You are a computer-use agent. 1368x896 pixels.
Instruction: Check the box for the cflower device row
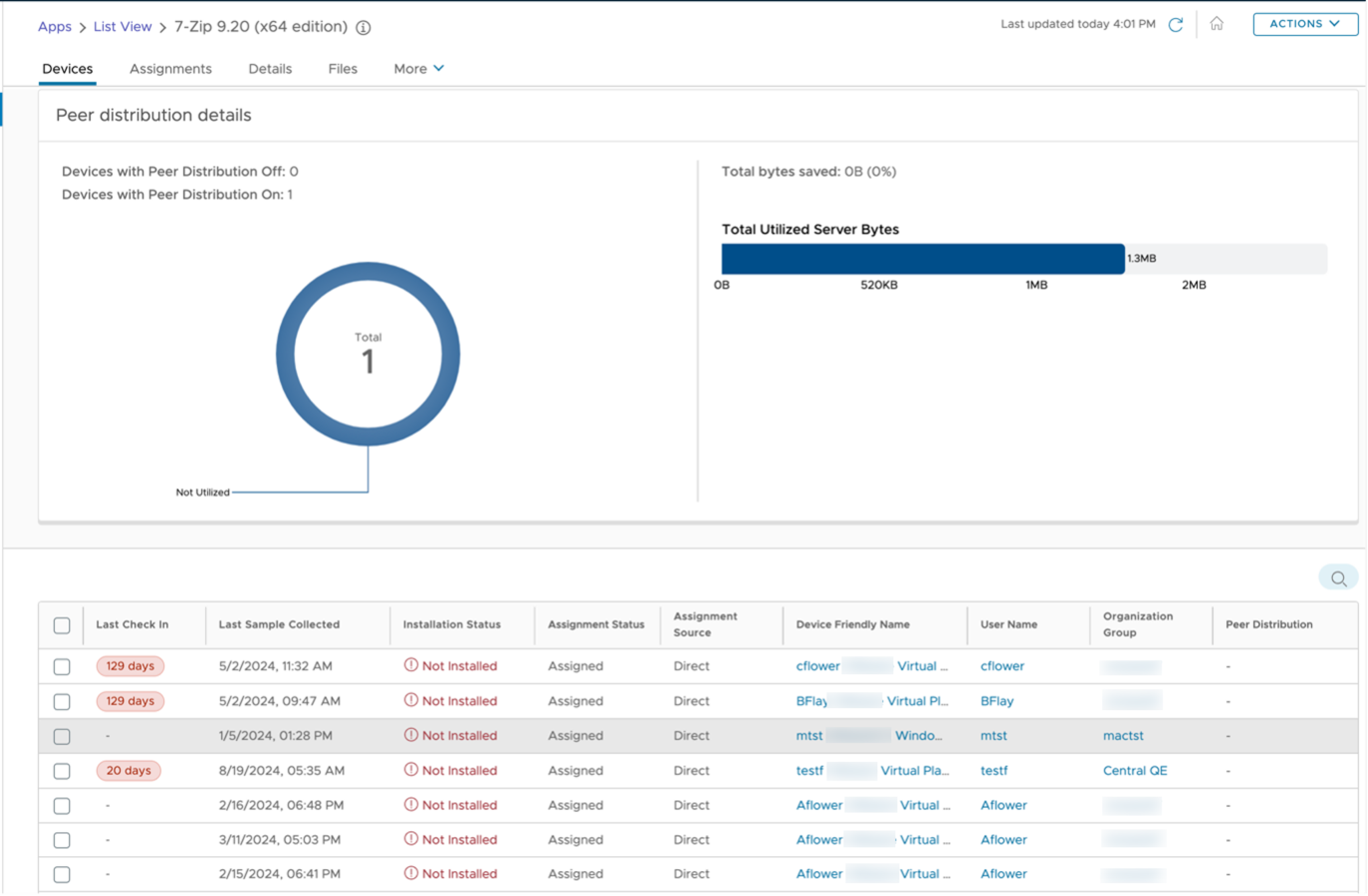tap(62, 666)
